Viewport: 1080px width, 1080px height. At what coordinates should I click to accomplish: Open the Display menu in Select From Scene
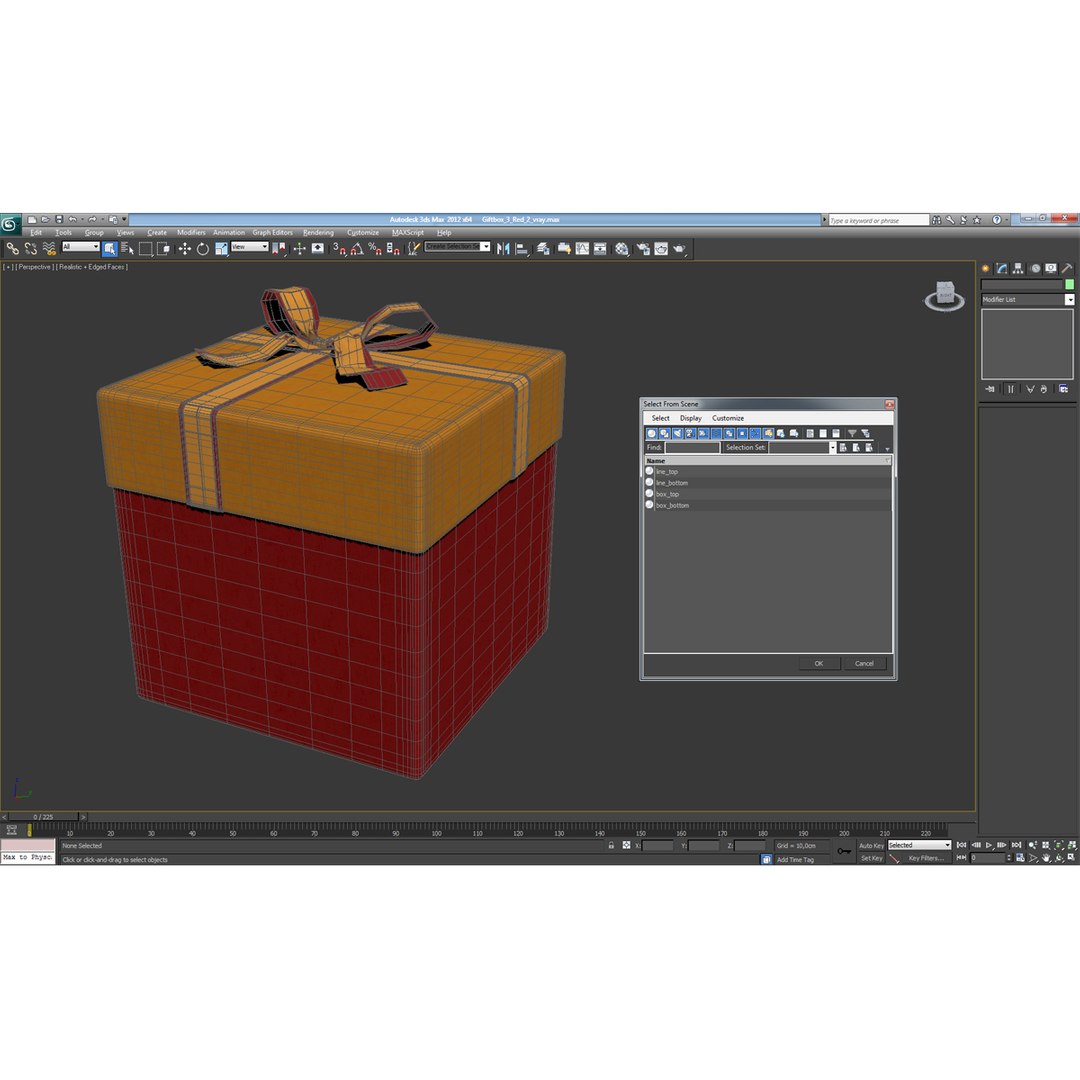point(690,418)
